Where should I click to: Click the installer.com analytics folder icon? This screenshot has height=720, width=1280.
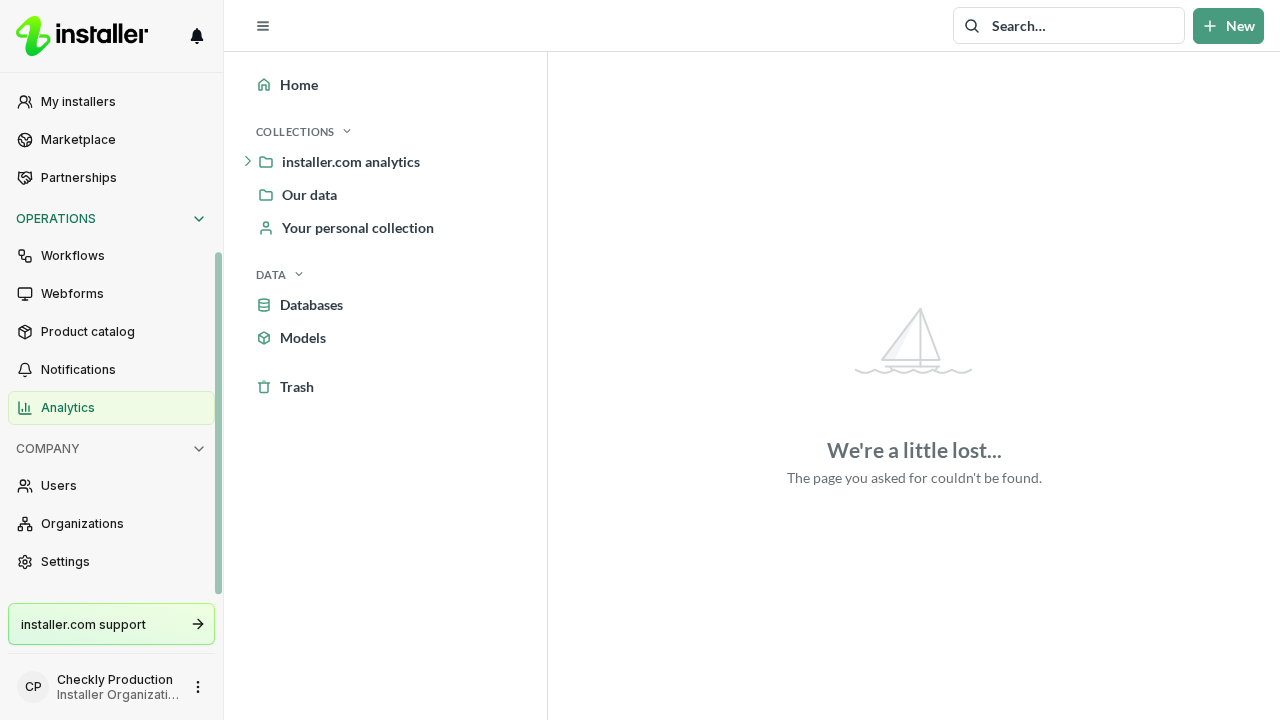(266, 162)
